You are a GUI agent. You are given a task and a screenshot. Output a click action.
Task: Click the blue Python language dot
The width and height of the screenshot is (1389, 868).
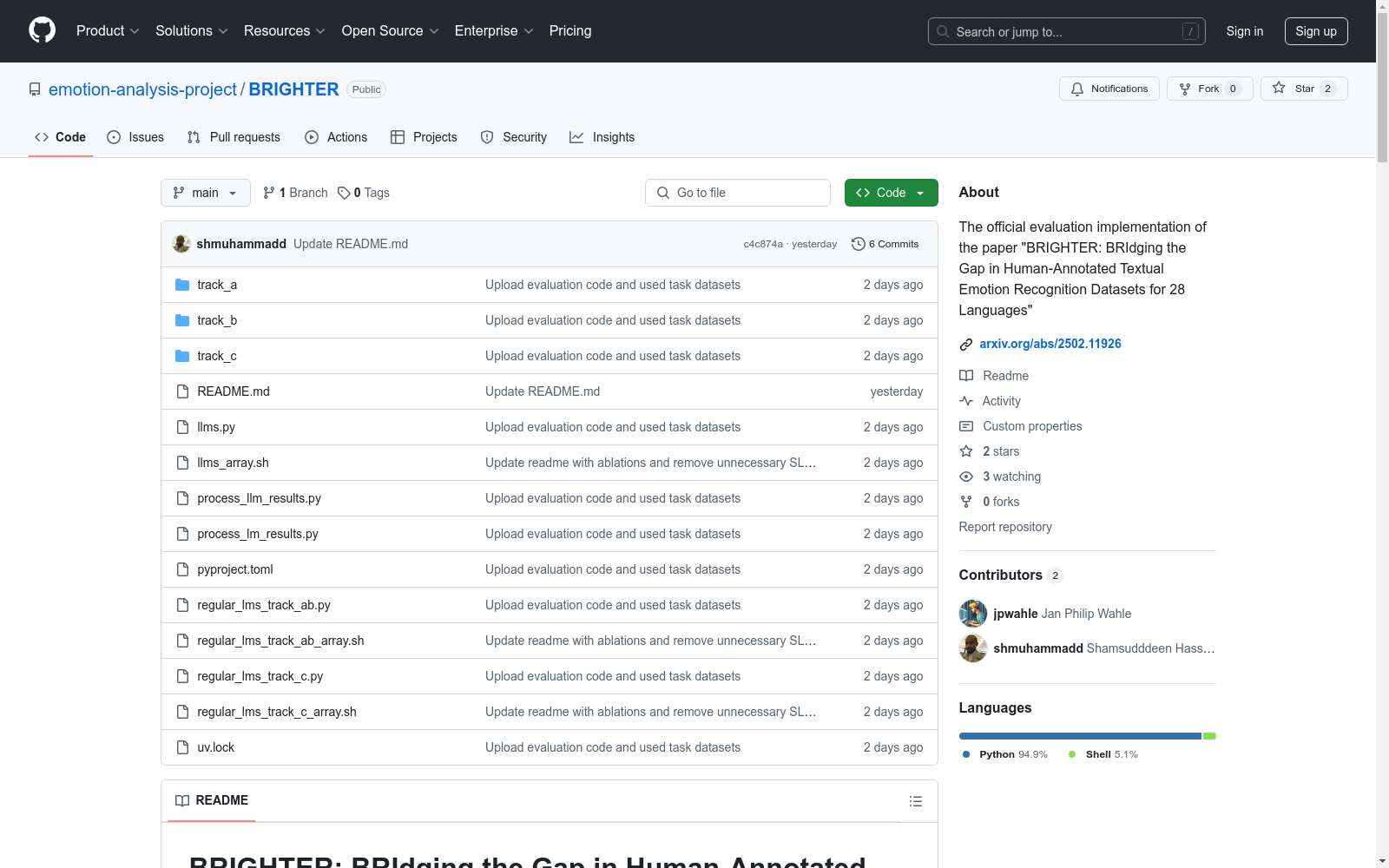click(x=966, y=754)
